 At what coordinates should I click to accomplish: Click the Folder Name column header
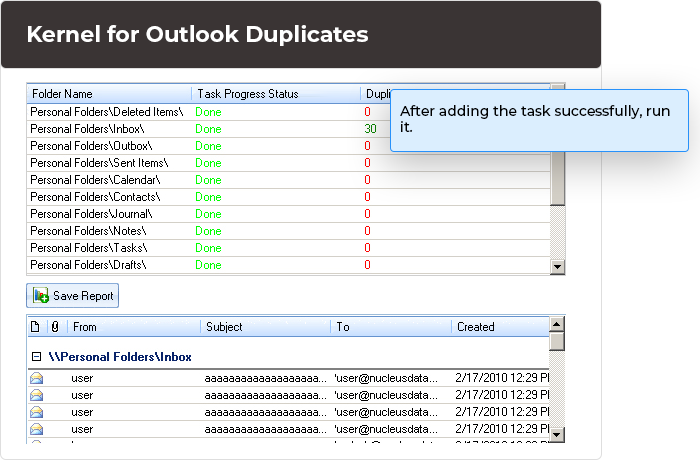pyautogui.click(x=109, y=94)
